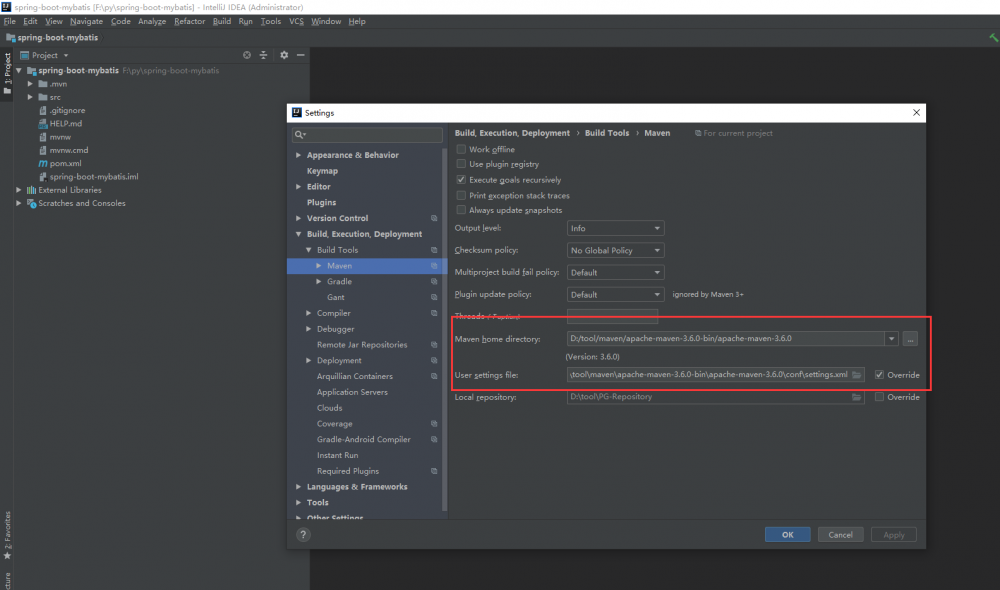
Task: Click the mvnw.cmd file icon
Action: pyautogui.click(x=43, y=151)
